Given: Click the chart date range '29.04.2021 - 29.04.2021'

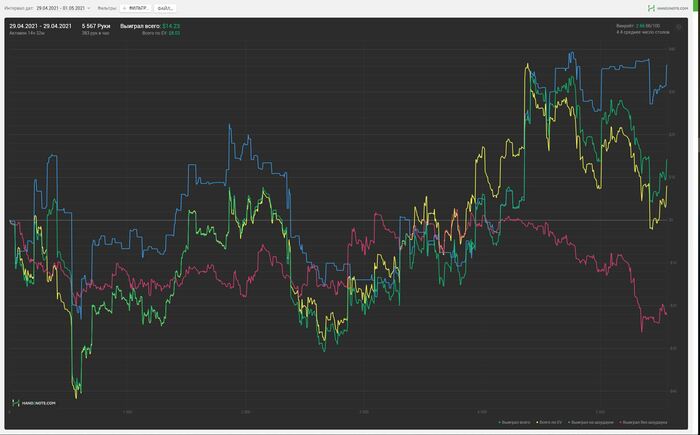Looking at the screenshot, I should tap(40, 26).
